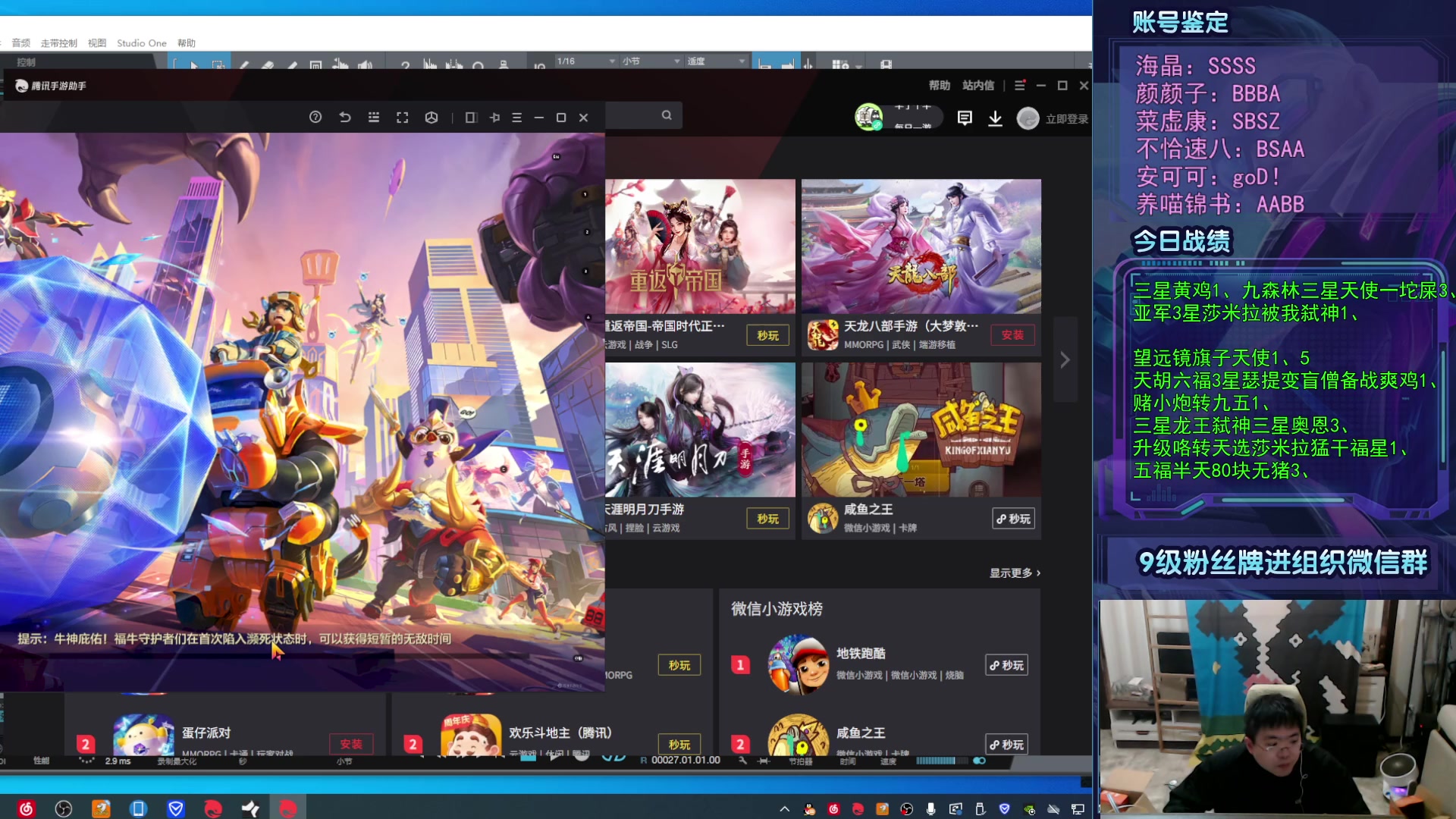
Task: Expand the 适度 dropdown in Studio One
Action: [717, 61]
